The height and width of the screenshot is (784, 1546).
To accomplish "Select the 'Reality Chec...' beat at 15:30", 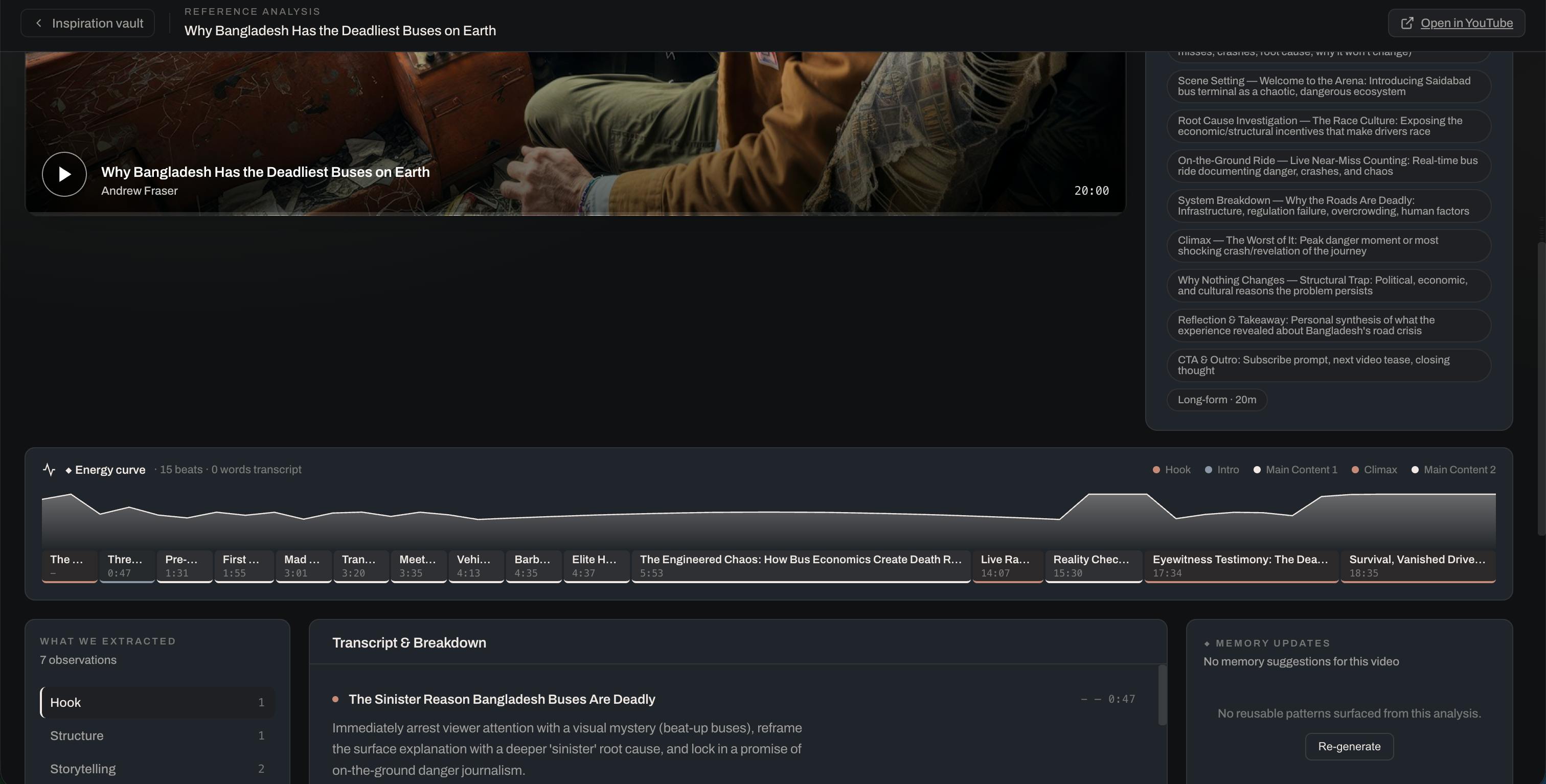I will pyautogui.click(x=1094, y=566).
